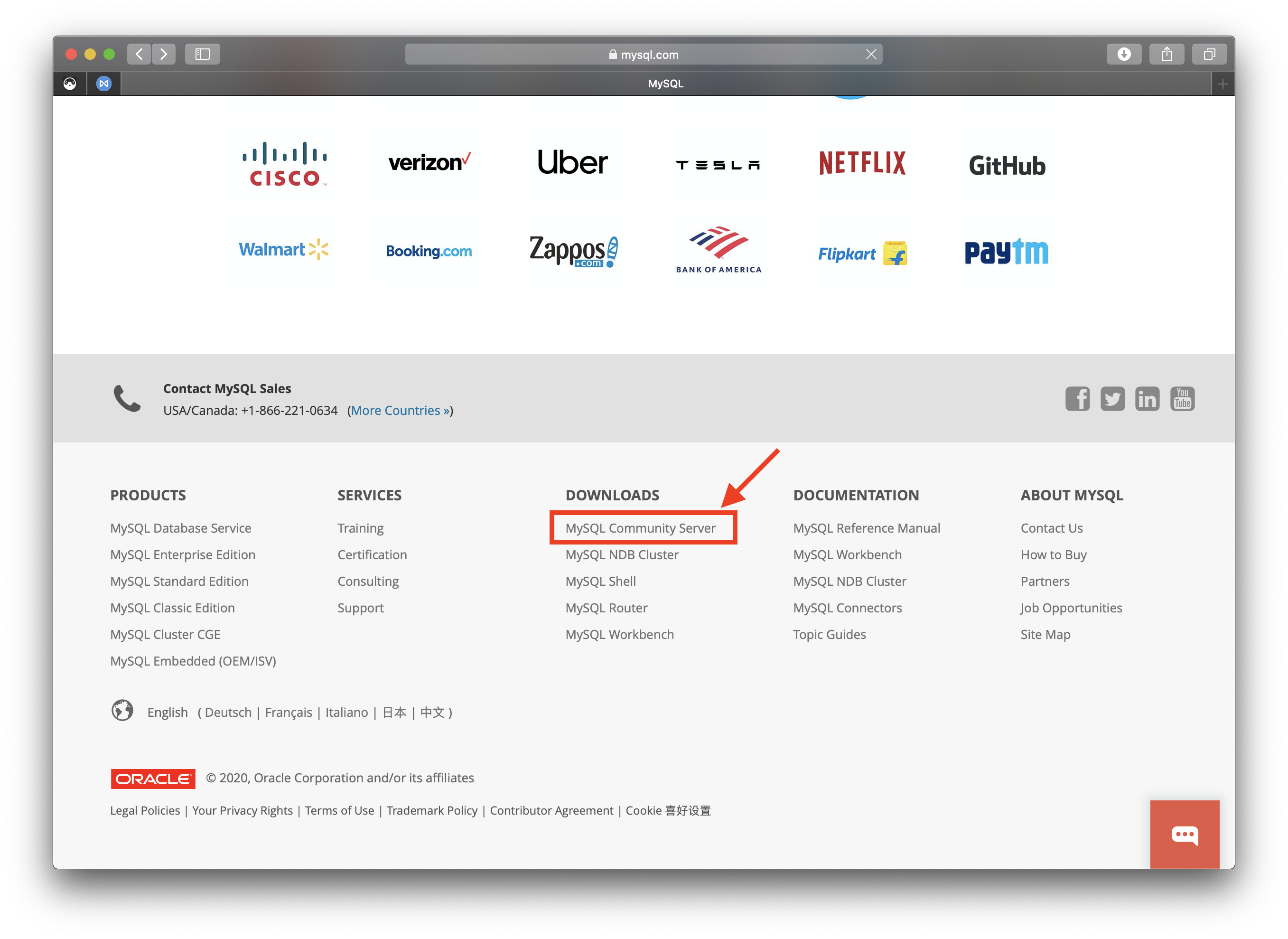The width and height of the screenshot is (1288, 939).
Task: Open the Terms of Use link
Action: point(339,810)
